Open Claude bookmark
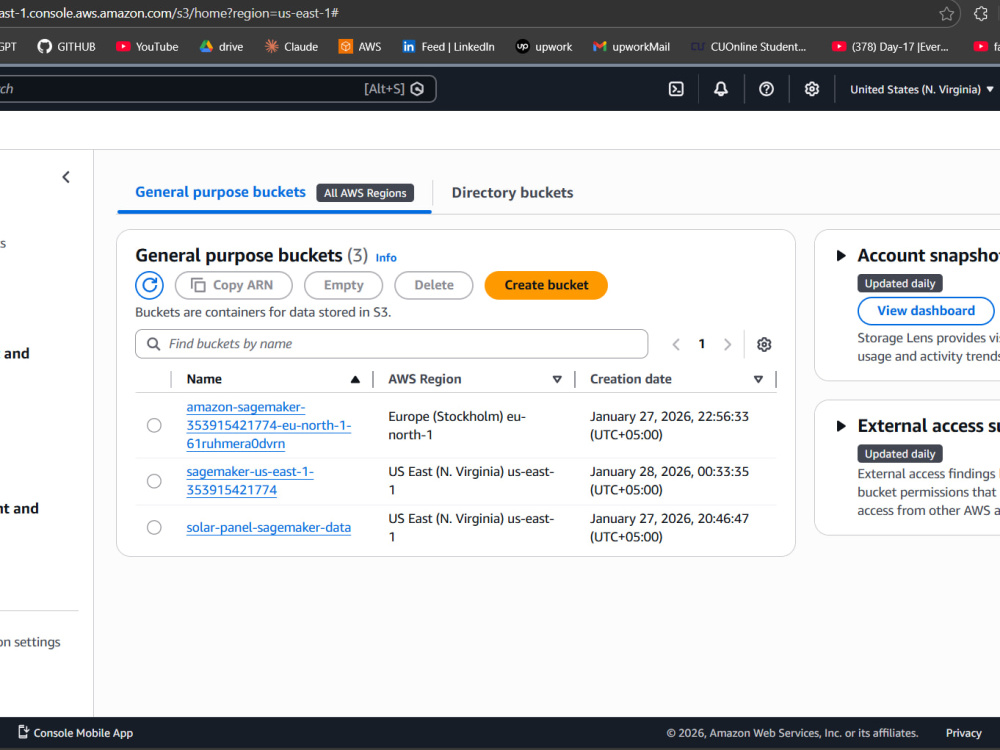The width and height of the screenshot is (1000, 750). 291,47
